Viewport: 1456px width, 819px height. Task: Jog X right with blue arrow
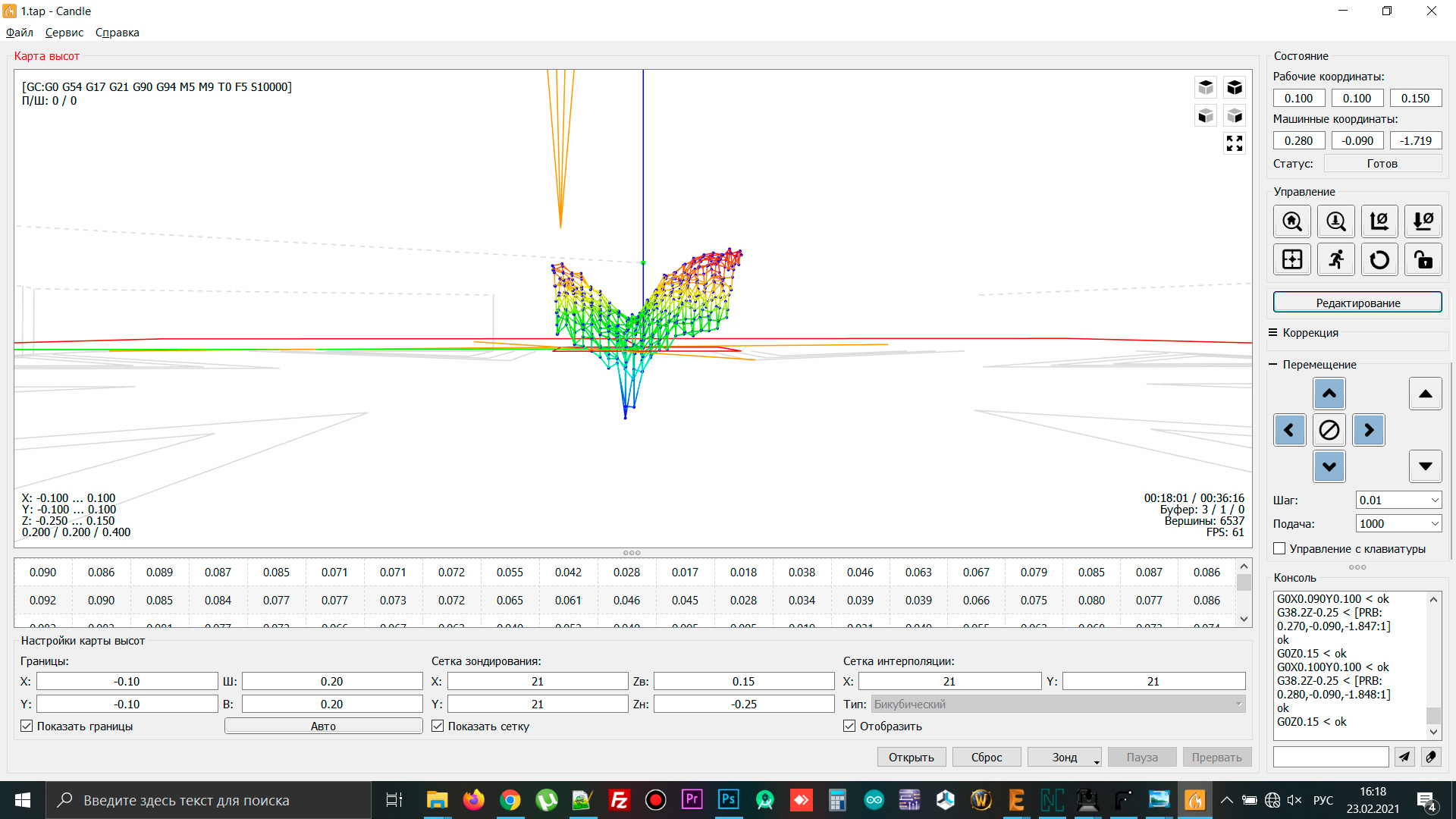coord(1369,430)
